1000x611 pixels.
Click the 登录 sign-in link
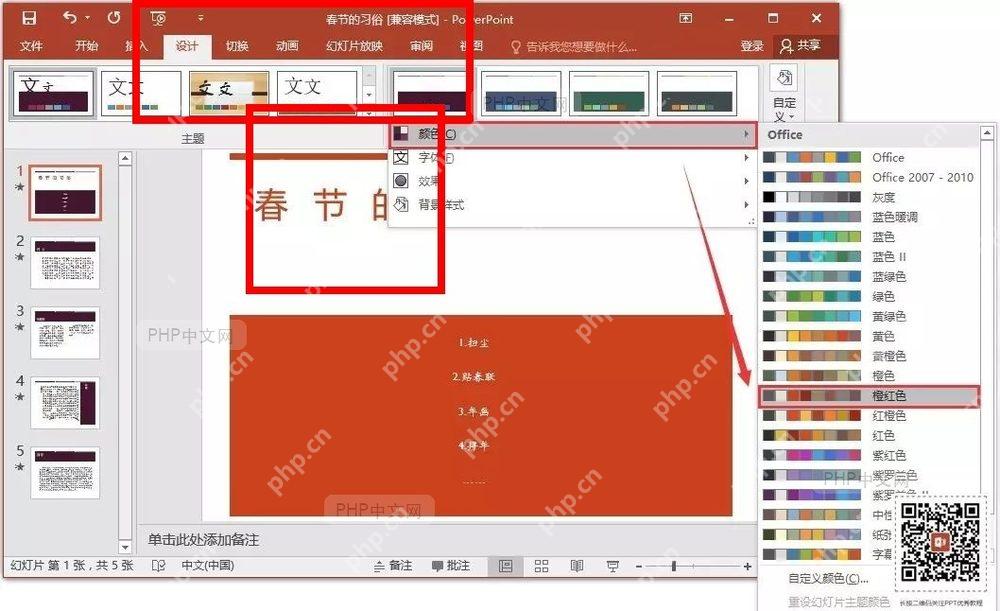(x=752, y=46)
